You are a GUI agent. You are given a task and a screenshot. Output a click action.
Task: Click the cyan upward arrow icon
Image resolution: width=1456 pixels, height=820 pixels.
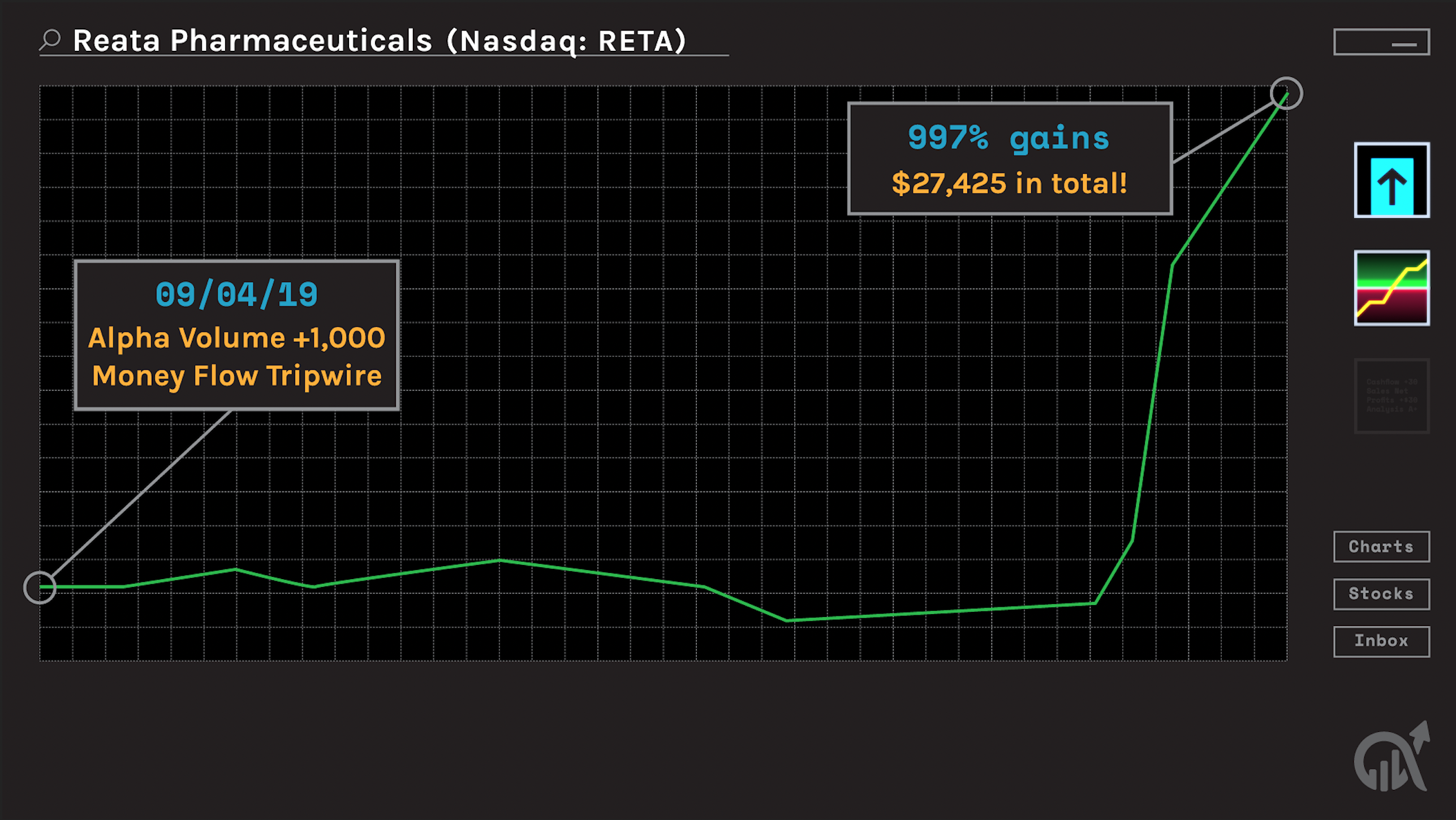tap(1392, 181)
